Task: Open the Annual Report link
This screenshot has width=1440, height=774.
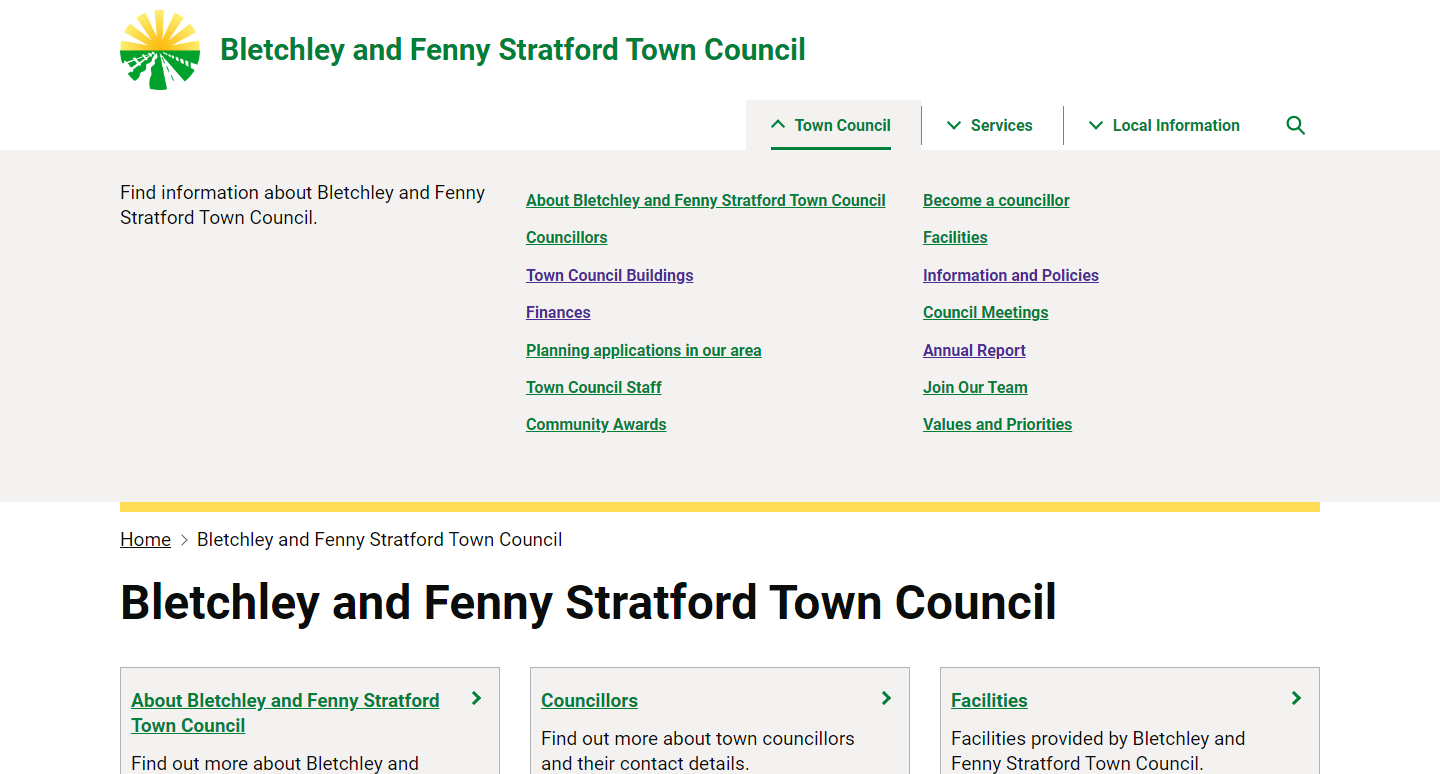Action: [x=974, y=350]
